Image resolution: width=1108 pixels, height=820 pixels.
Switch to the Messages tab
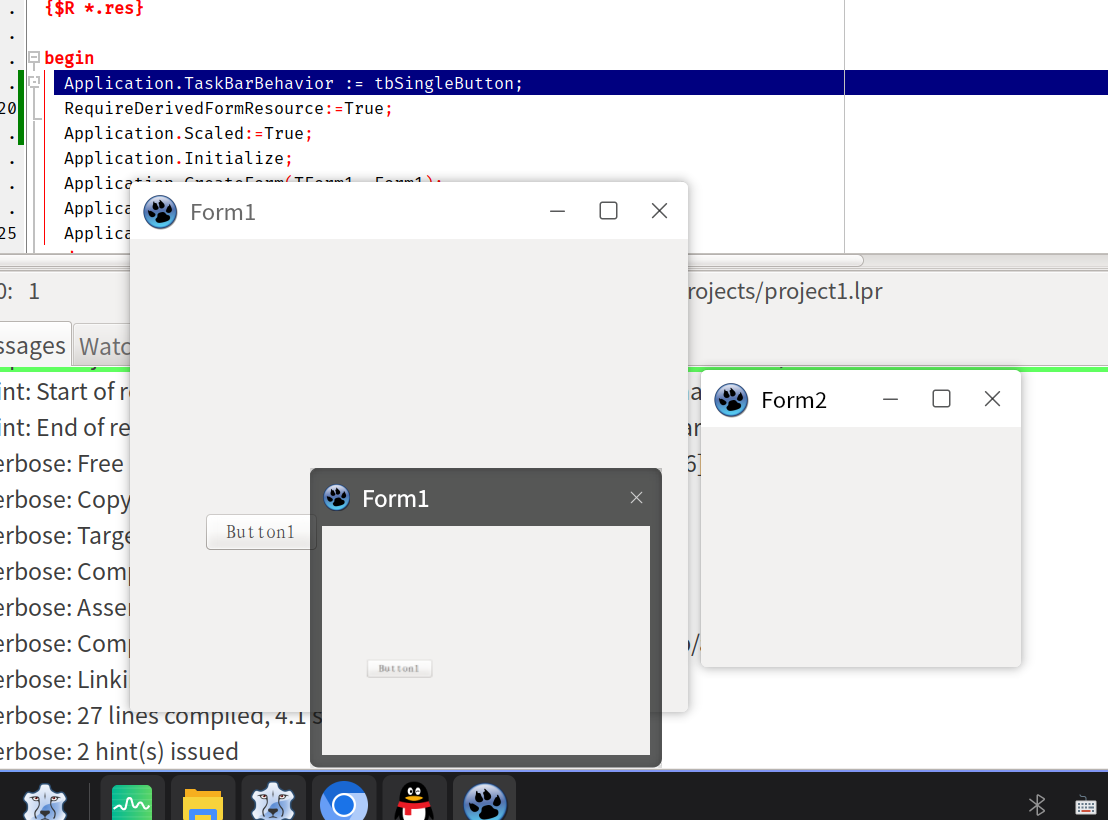[x=32, y=346]
